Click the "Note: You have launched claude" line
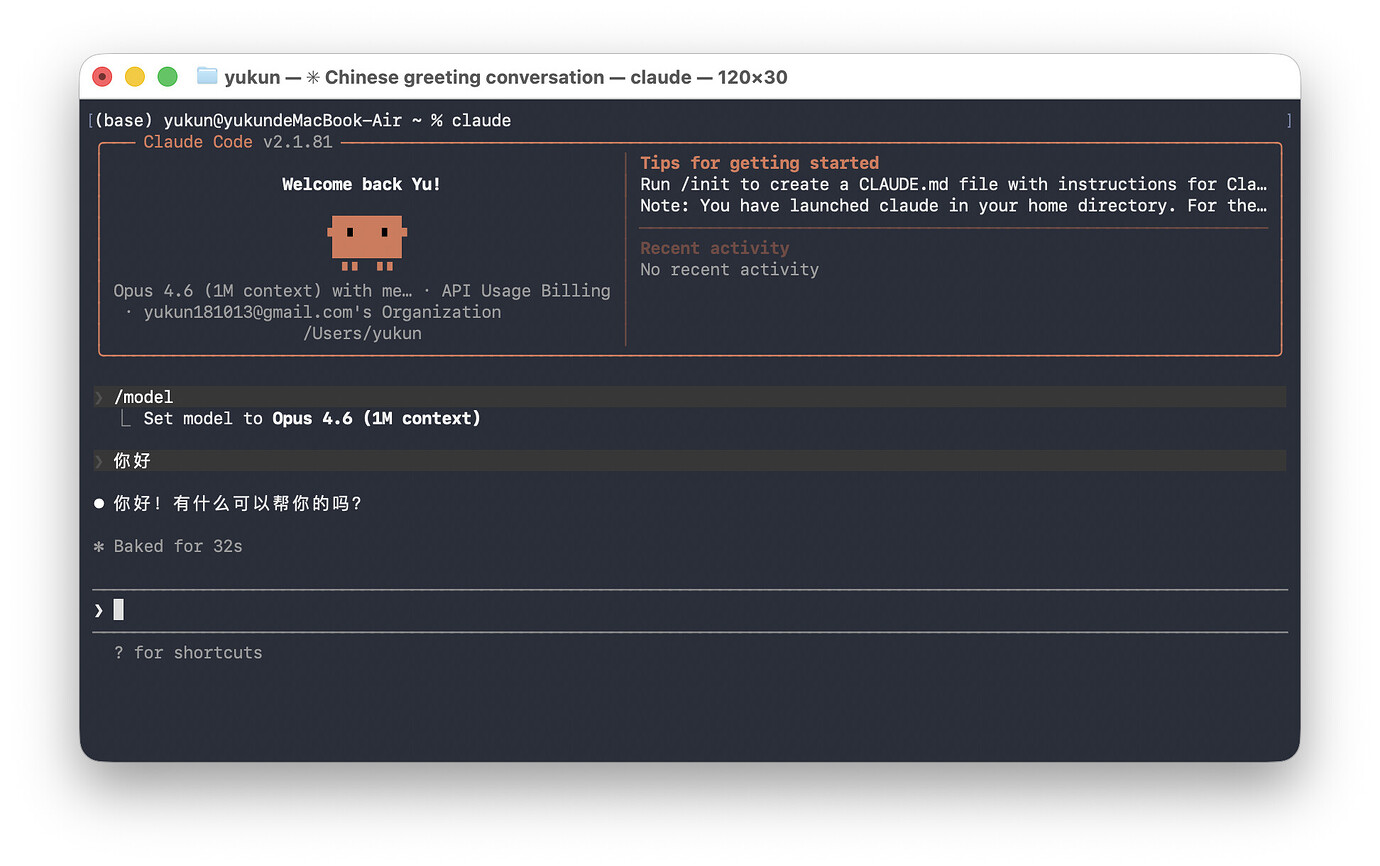This screenshot has height=866, width=1380. tap(954, 206)
